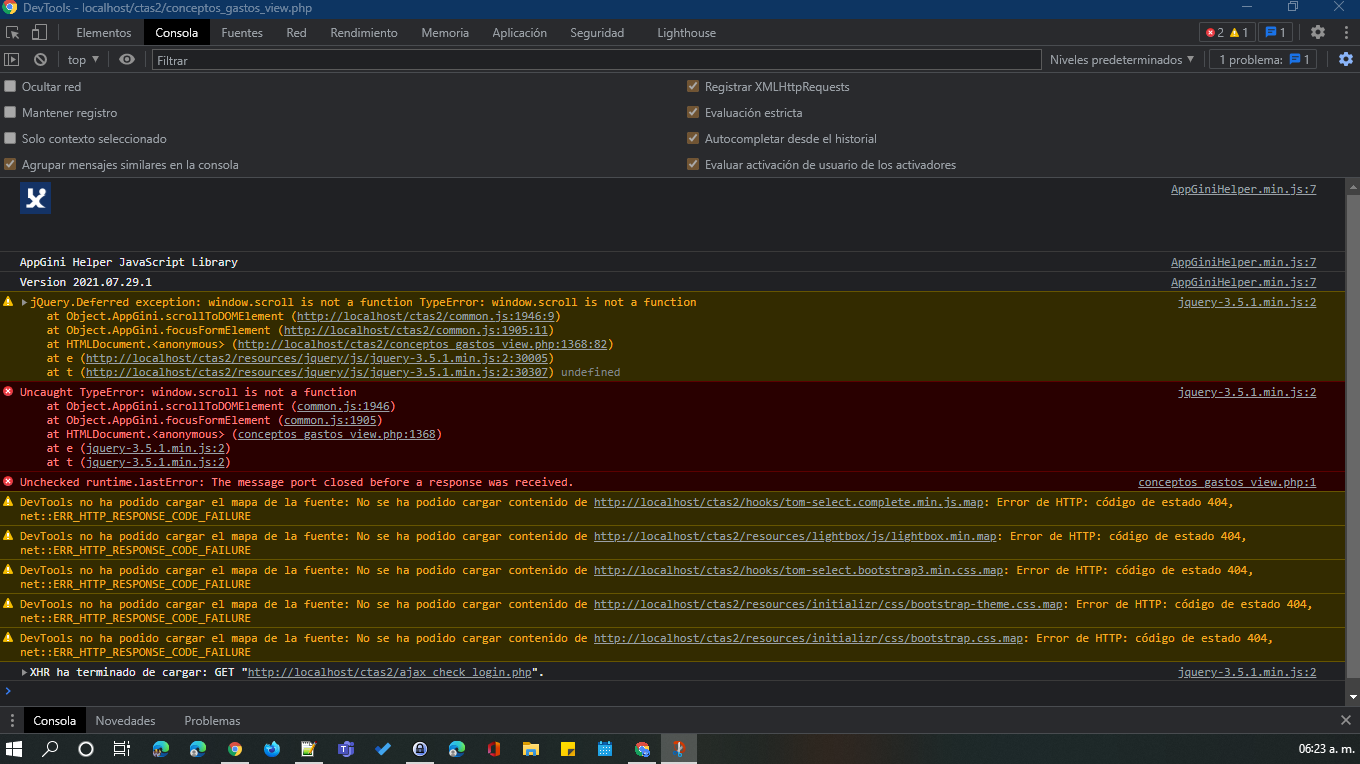Select the 'AppGini Helper JavaScript Library' log text
1360x764 pixels.
[x=129, y=262]
